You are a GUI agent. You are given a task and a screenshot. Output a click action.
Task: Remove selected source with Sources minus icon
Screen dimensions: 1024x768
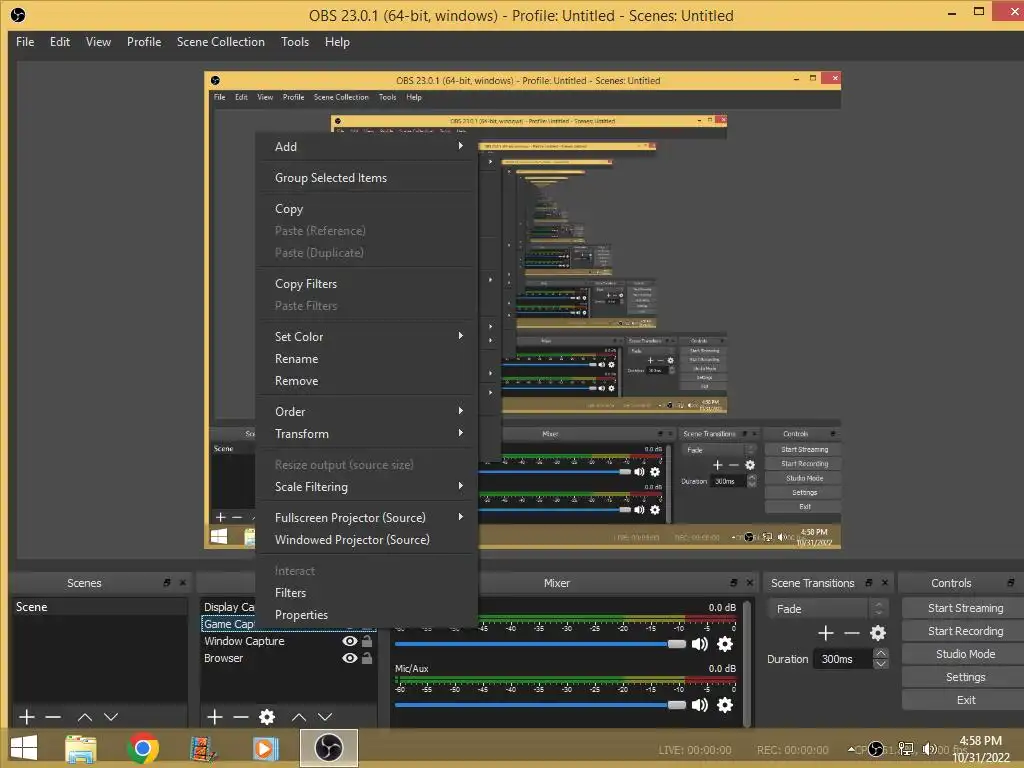[x=241, y=717]
